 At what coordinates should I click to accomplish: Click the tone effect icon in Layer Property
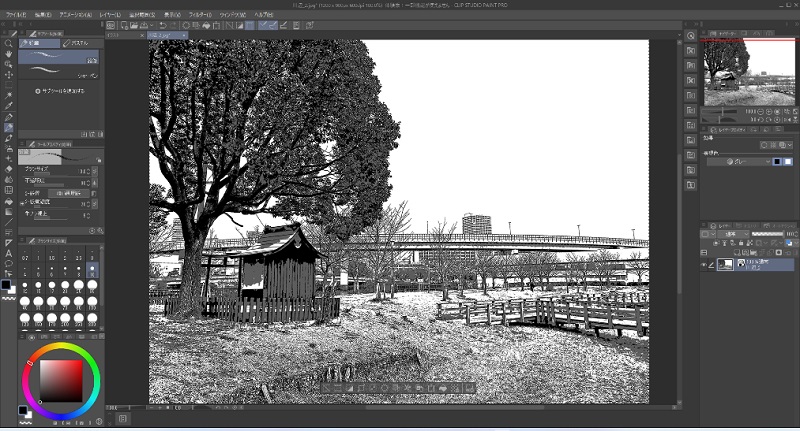click(x=773, y=145)
